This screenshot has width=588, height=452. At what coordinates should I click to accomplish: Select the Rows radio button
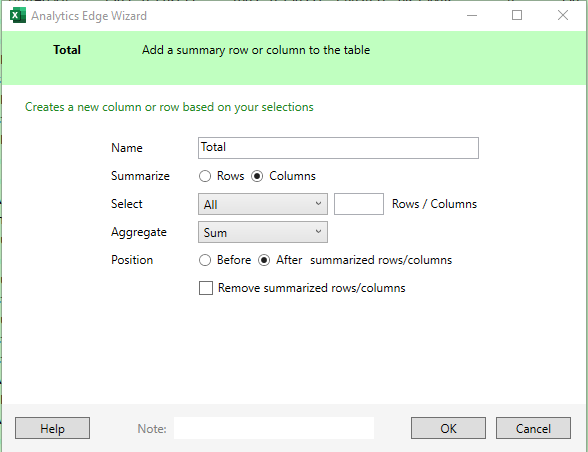[205, 176]
